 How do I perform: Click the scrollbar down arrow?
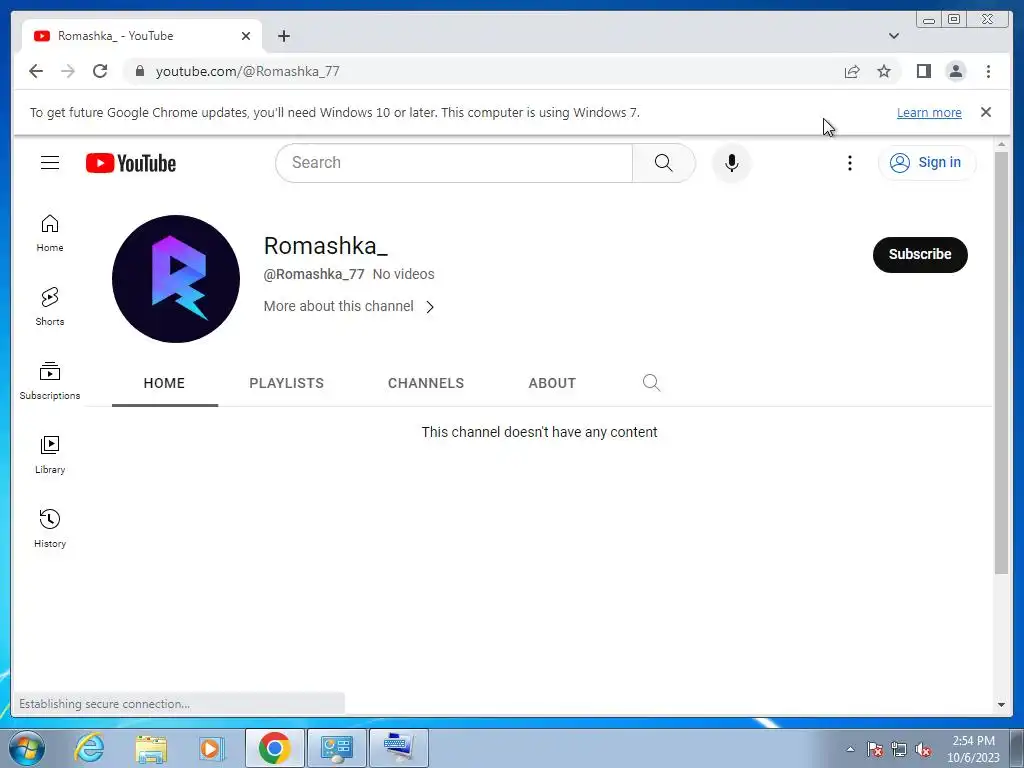point(1001,705)
